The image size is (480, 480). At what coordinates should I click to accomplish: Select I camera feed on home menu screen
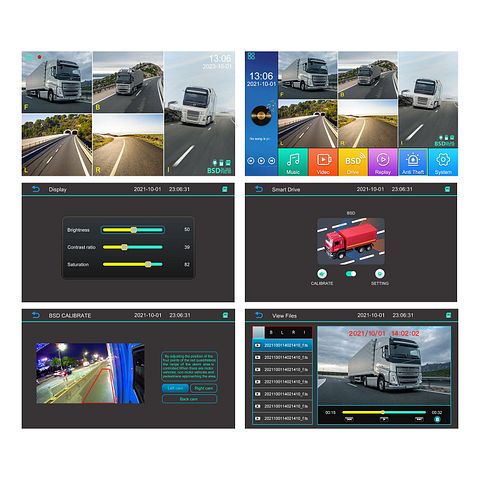[x=428, y=99]
